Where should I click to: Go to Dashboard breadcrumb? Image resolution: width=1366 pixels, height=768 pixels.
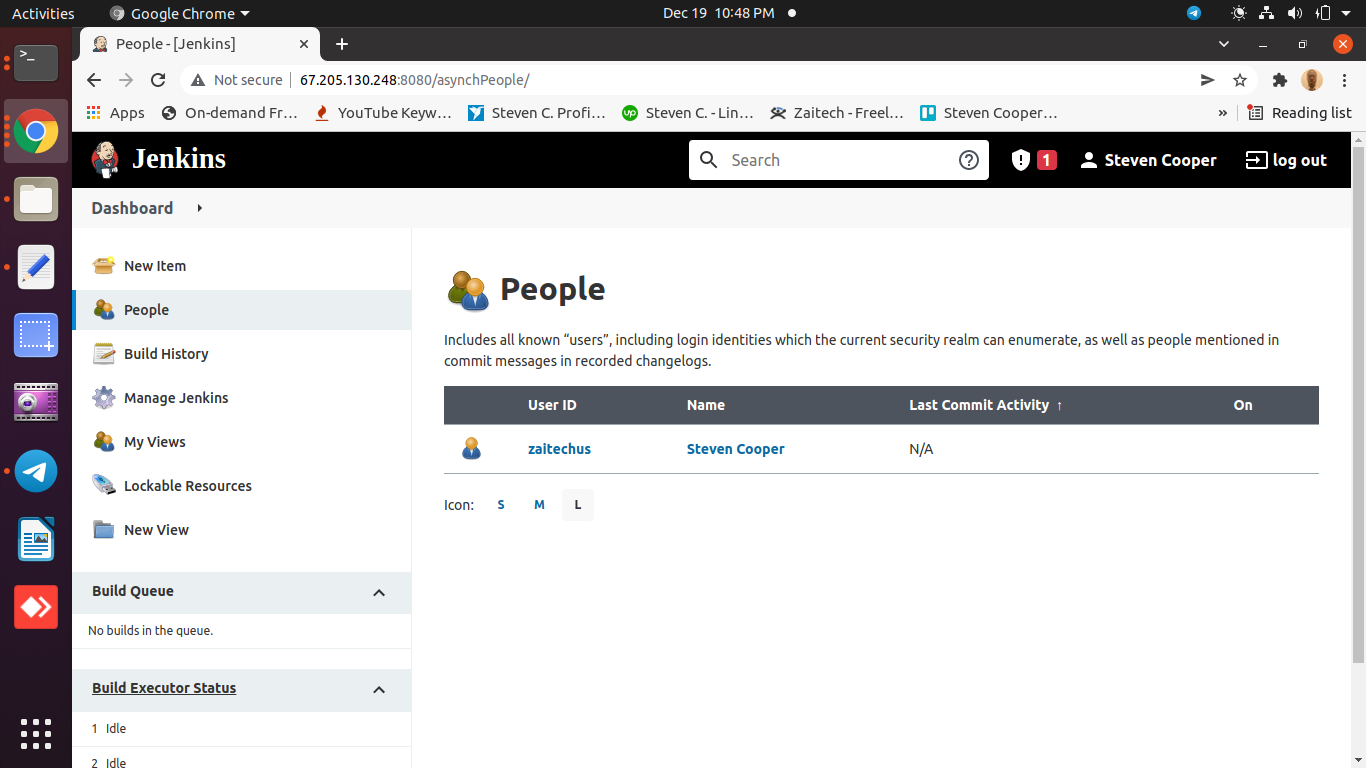point(132,208)
